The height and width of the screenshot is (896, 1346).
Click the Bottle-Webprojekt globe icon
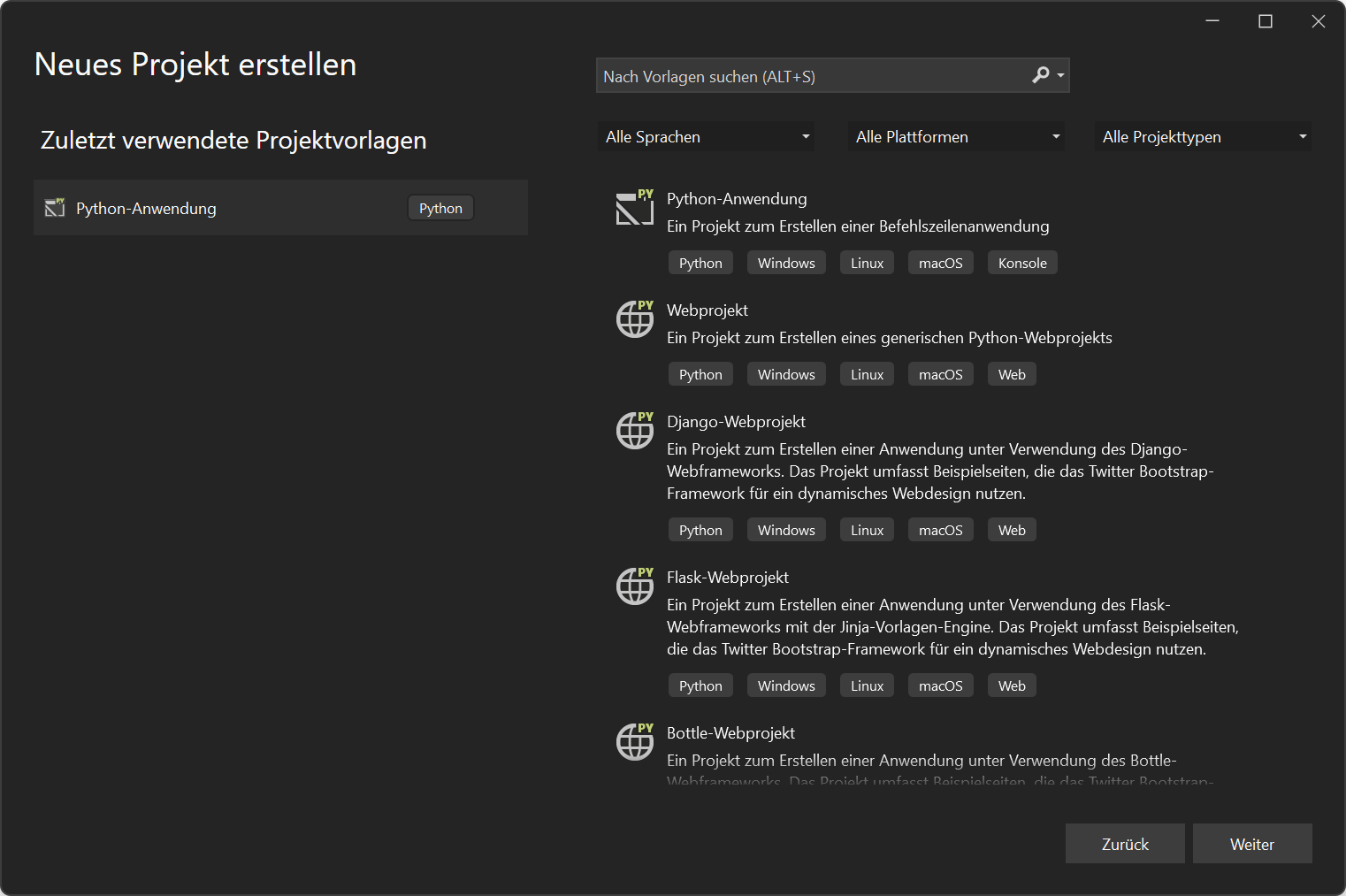[x=634, y=742]
